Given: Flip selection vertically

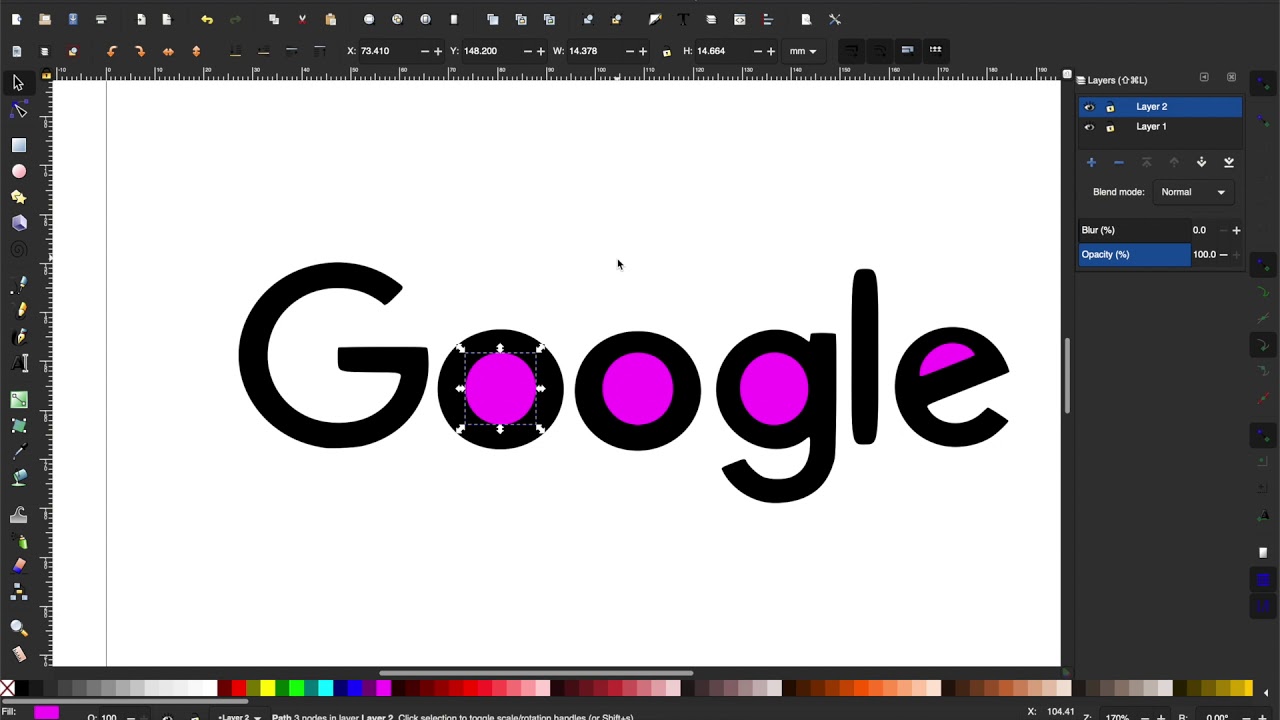Looking at the screenshot, I should click(x=196, y=51).
